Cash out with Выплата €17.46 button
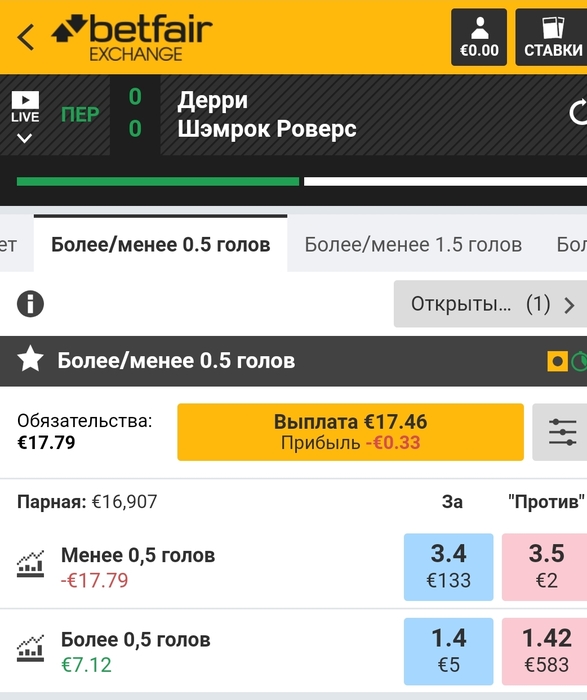587x700 pixels. click(350, 432)
